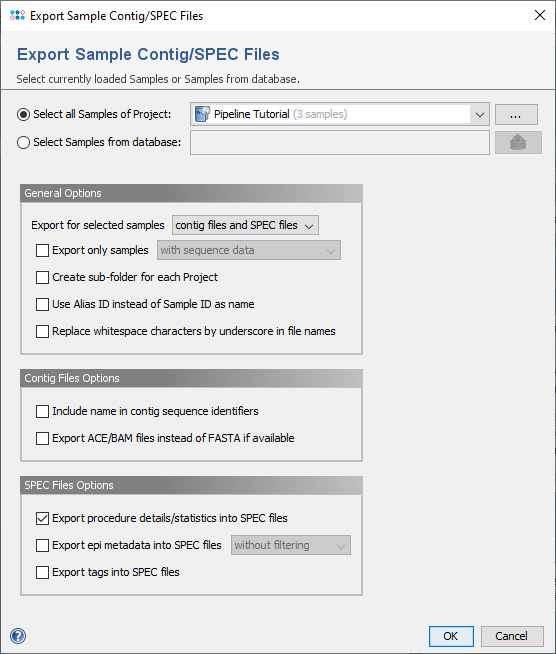The image size is (556, 654).
Task: Expand contig files and SPEC files dropdown
Action: [x=245, y=225]
